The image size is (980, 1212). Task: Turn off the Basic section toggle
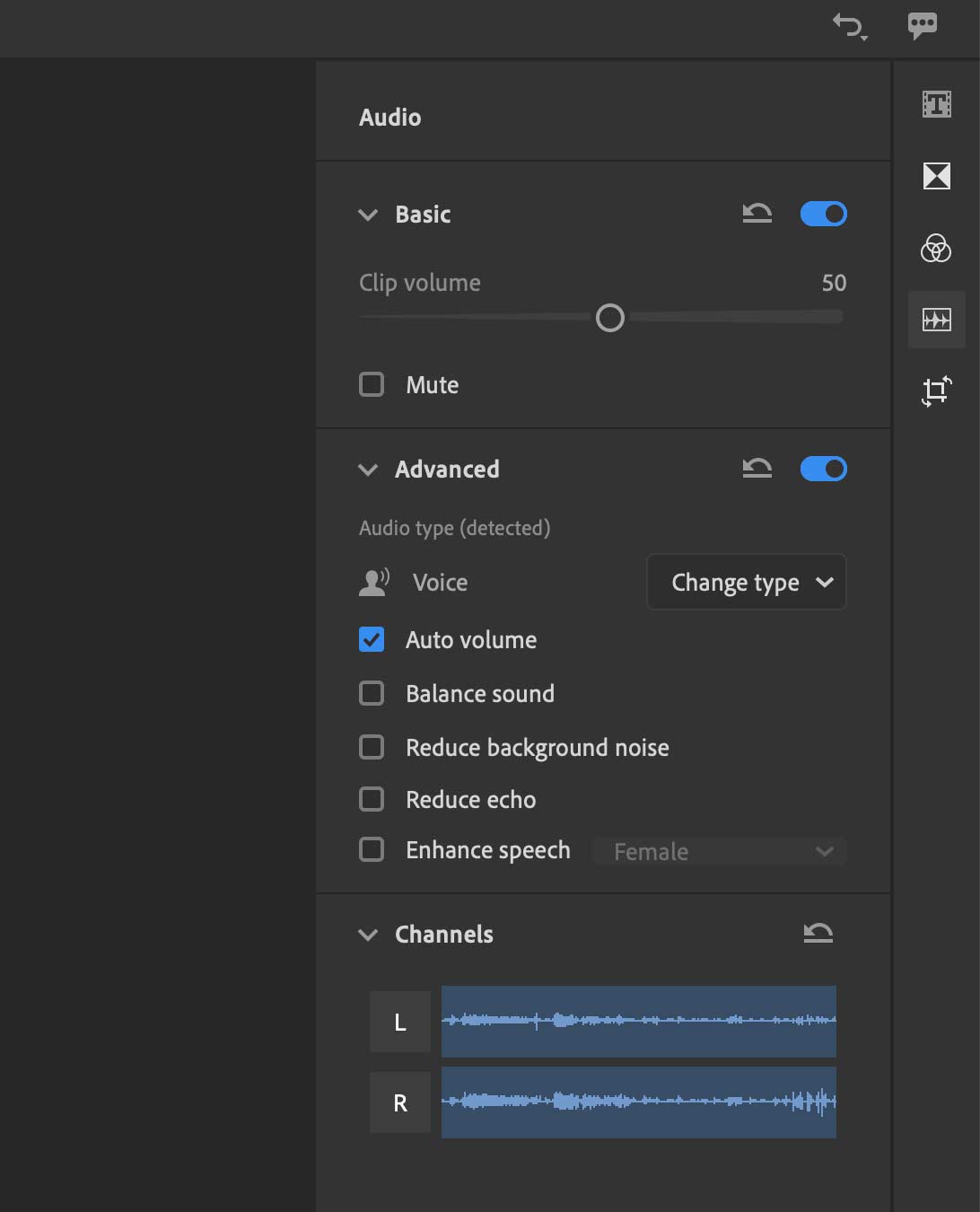click(824, 214)
